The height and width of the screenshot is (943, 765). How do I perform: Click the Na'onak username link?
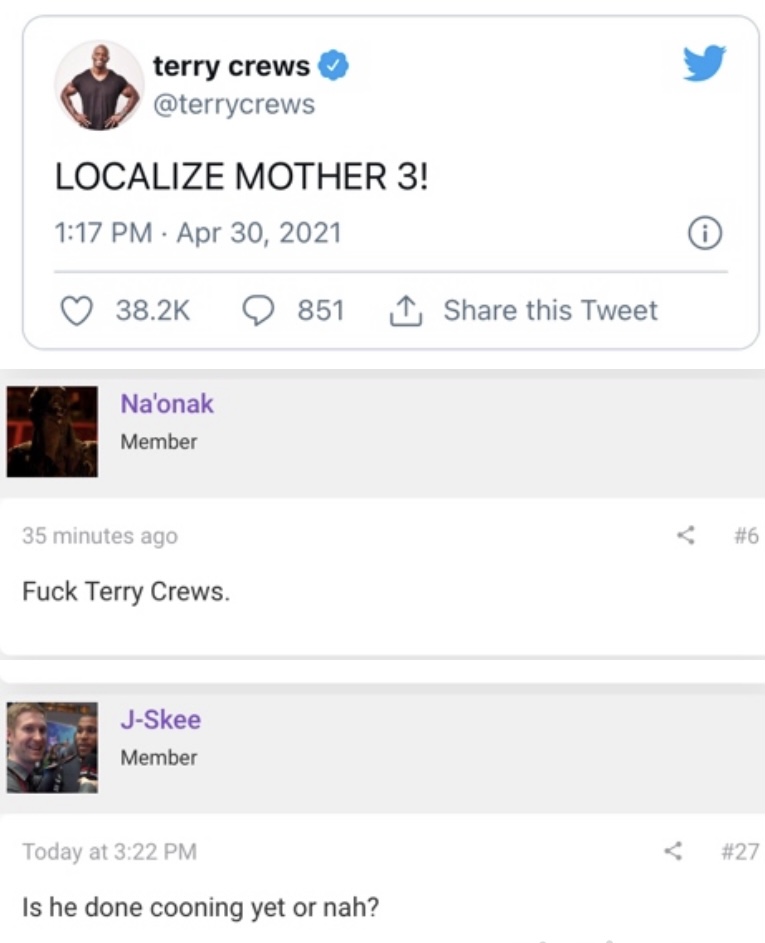pos(167,404)
